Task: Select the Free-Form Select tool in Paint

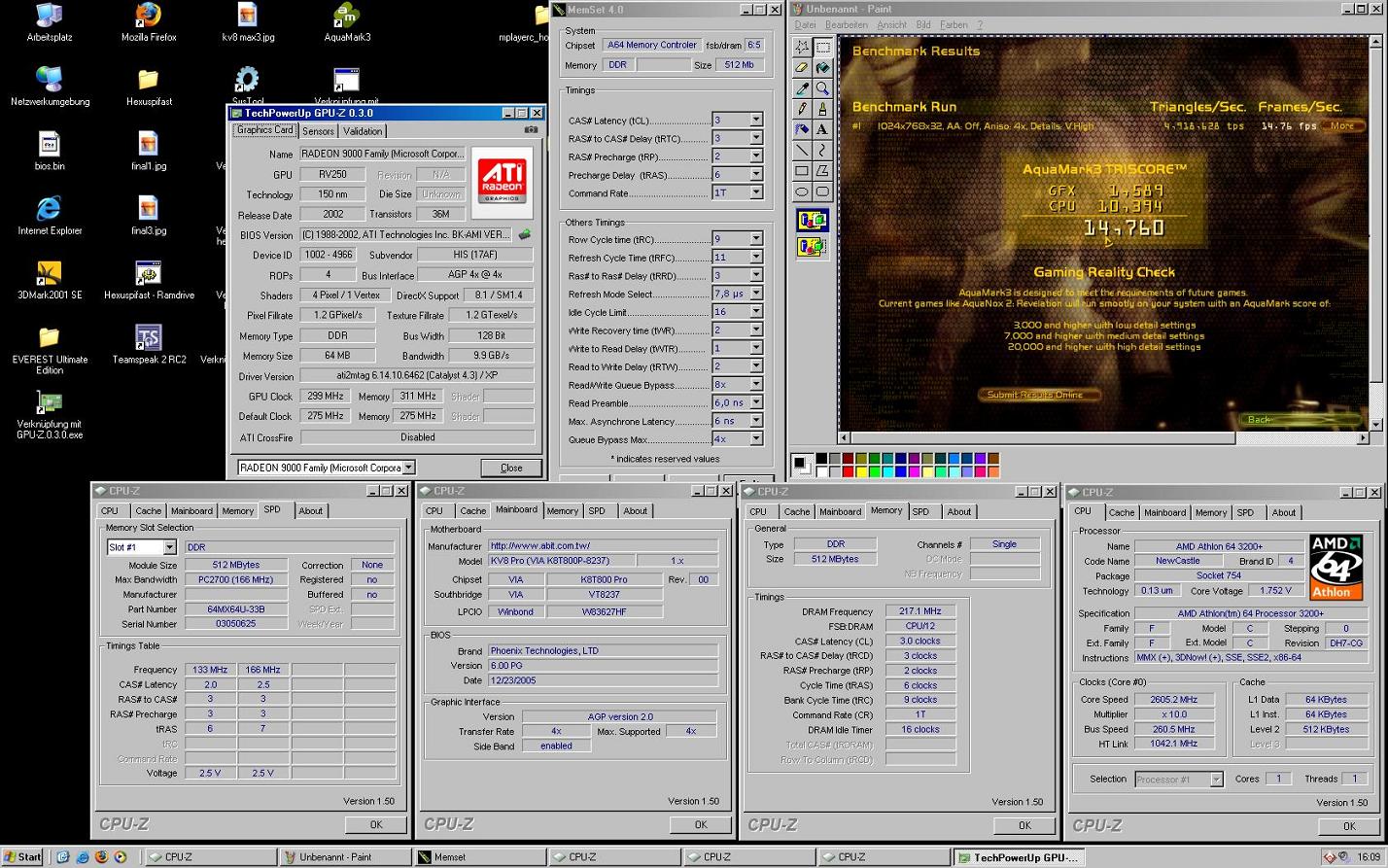Action: 802,47
